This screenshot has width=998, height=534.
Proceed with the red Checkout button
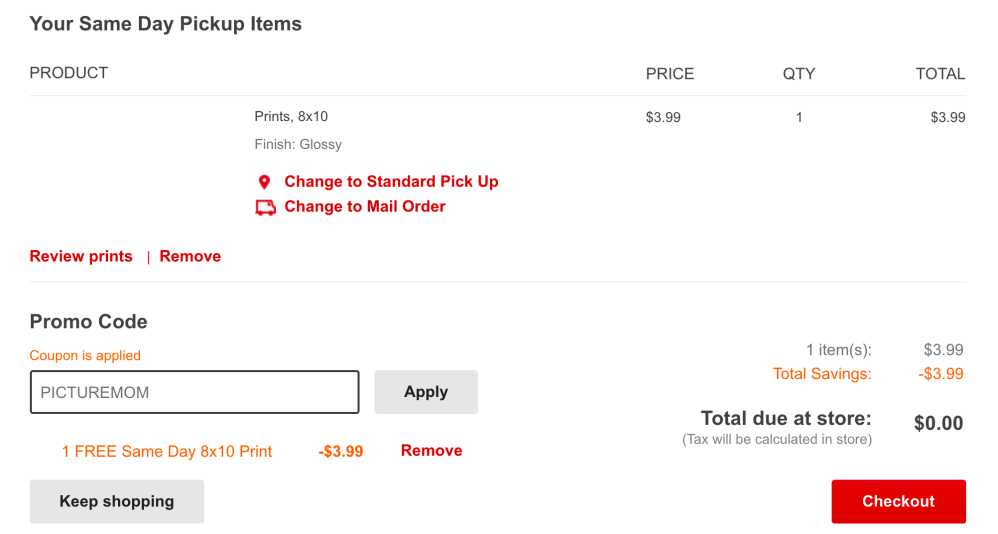[898, 502]
